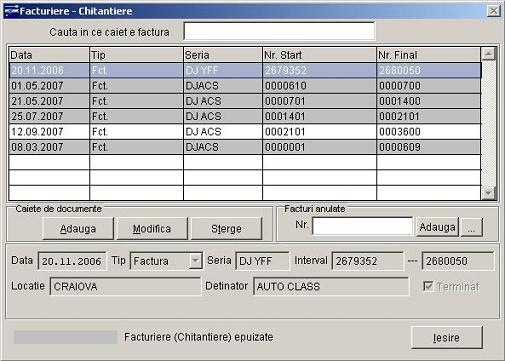The height and width of the screenshot is (361, 505).
Task: Sort table by Data column header
Action: (x=49, y=55)
